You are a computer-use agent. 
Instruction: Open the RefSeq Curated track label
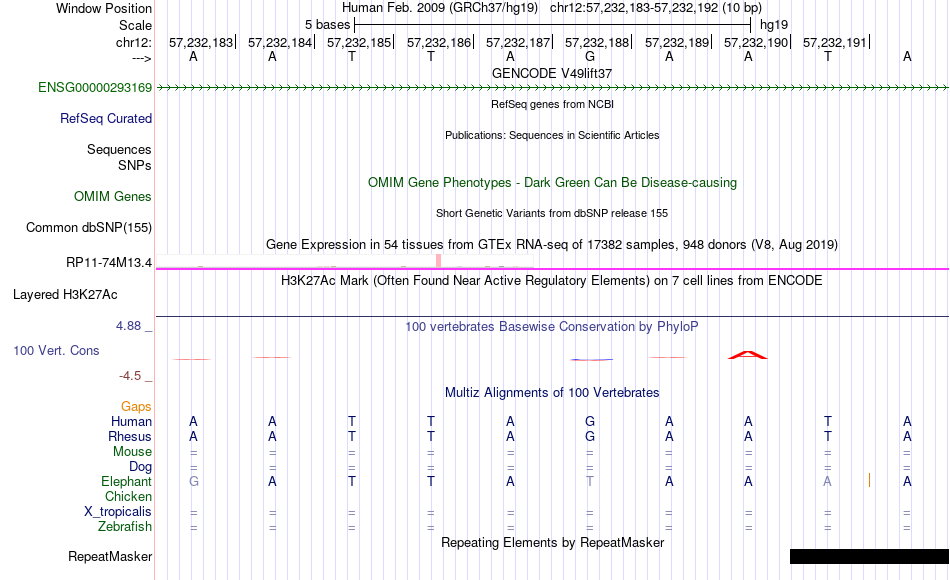(x=106, y=119)
